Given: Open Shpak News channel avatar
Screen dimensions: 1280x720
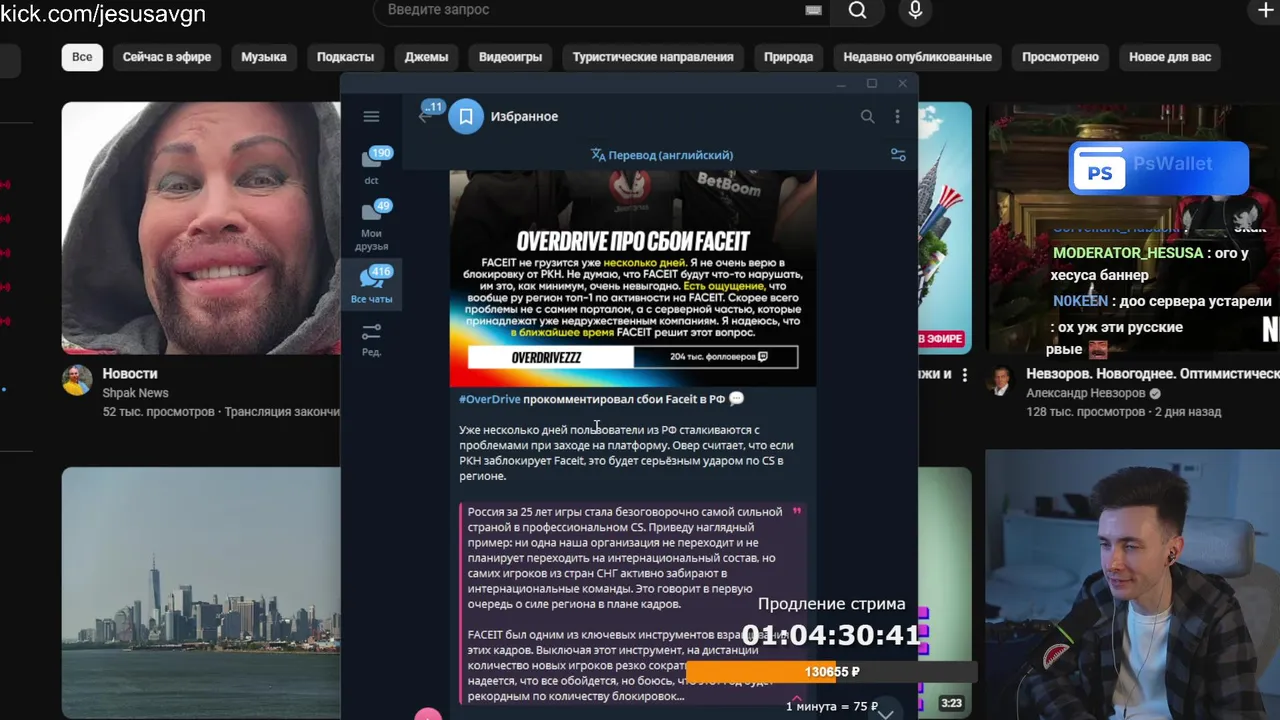Looking at the screenshot, I should pos(77,380).
